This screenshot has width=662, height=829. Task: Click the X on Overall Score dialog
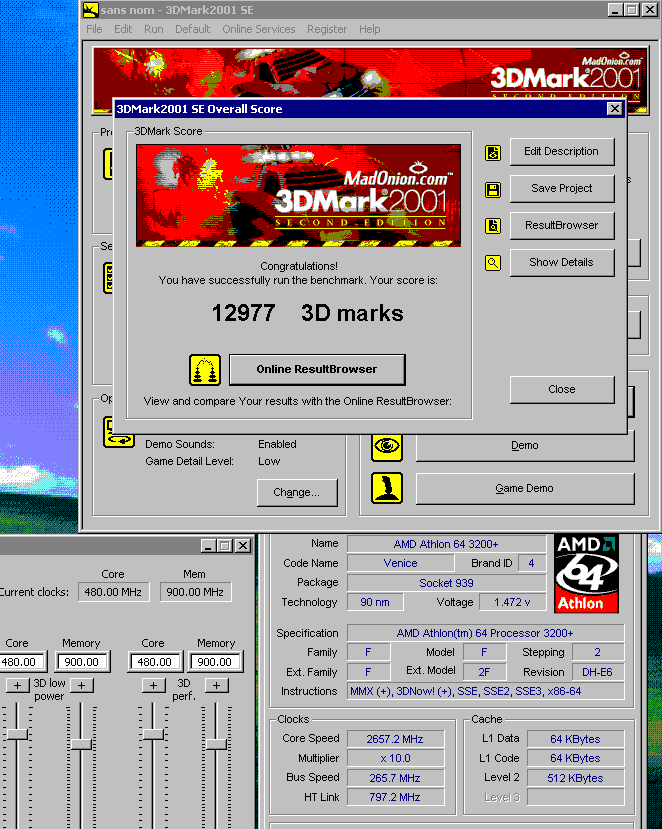click(614, 109)
